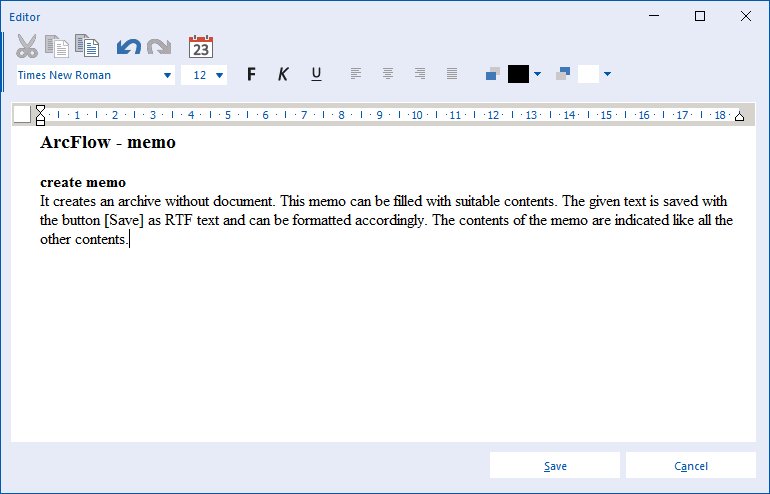
Task: Click the right indent marker on ruler
Action: tap(739, 116)
